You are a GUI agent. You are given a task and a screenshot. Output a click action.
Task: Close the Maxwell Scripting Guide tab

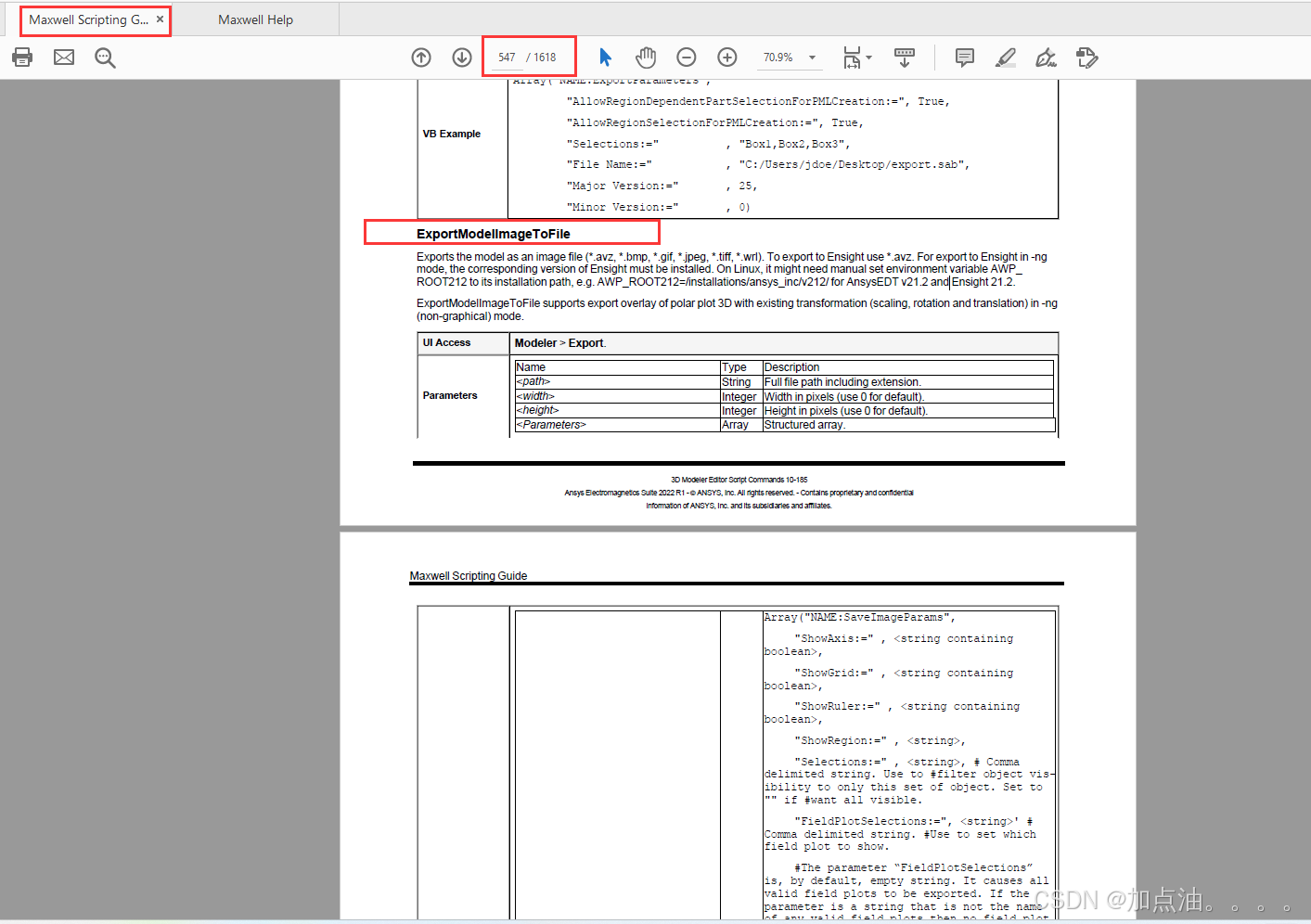coord(158,19)
